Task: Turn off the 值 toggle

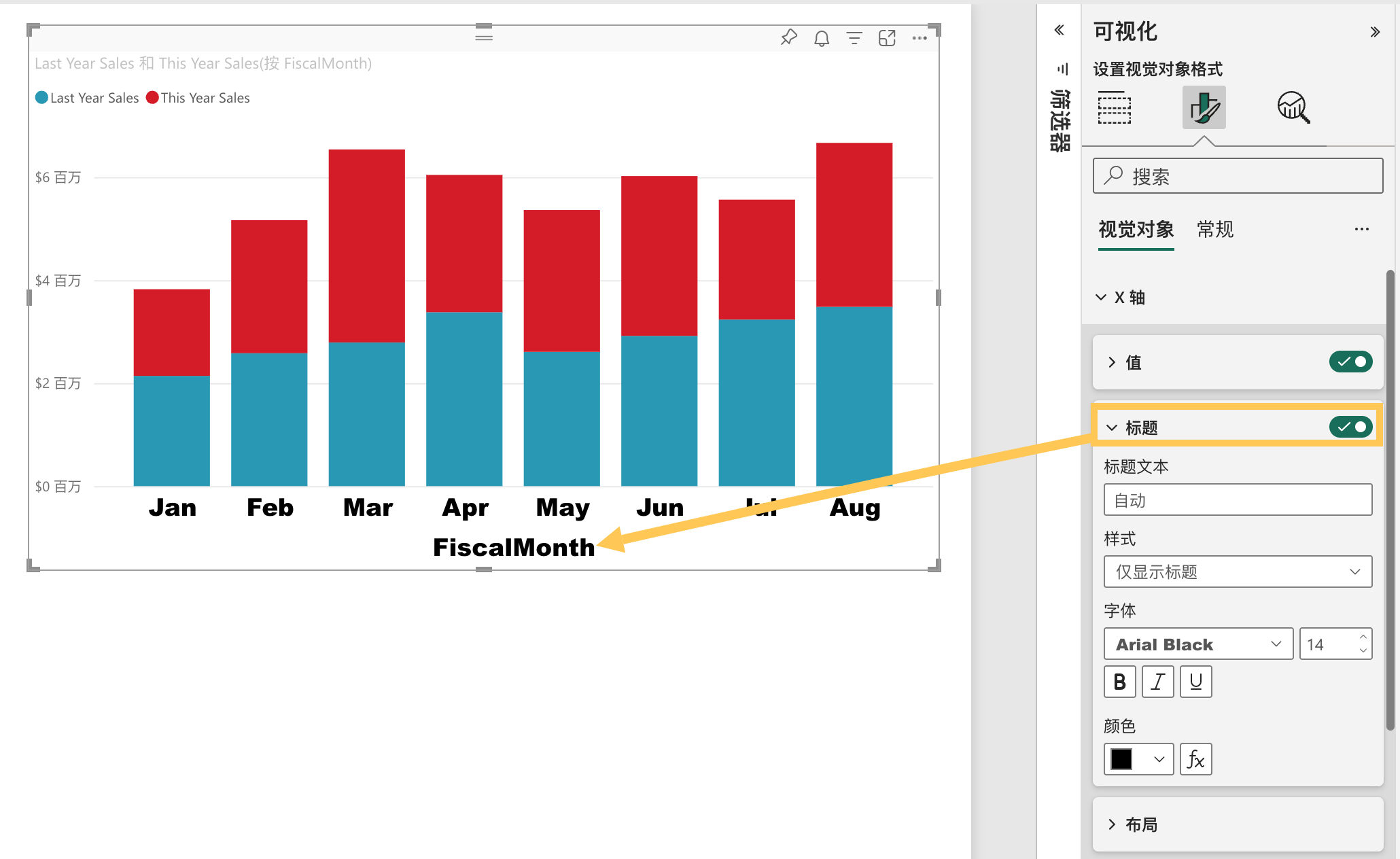Action: (x=1351, y=362)
